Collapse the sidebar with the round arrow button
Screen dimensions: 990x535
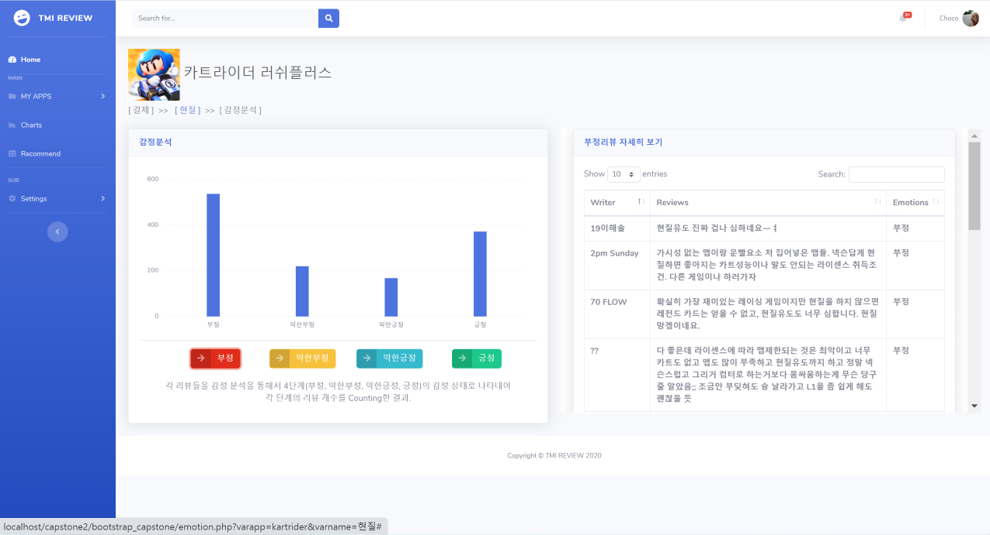pos(57,232)
